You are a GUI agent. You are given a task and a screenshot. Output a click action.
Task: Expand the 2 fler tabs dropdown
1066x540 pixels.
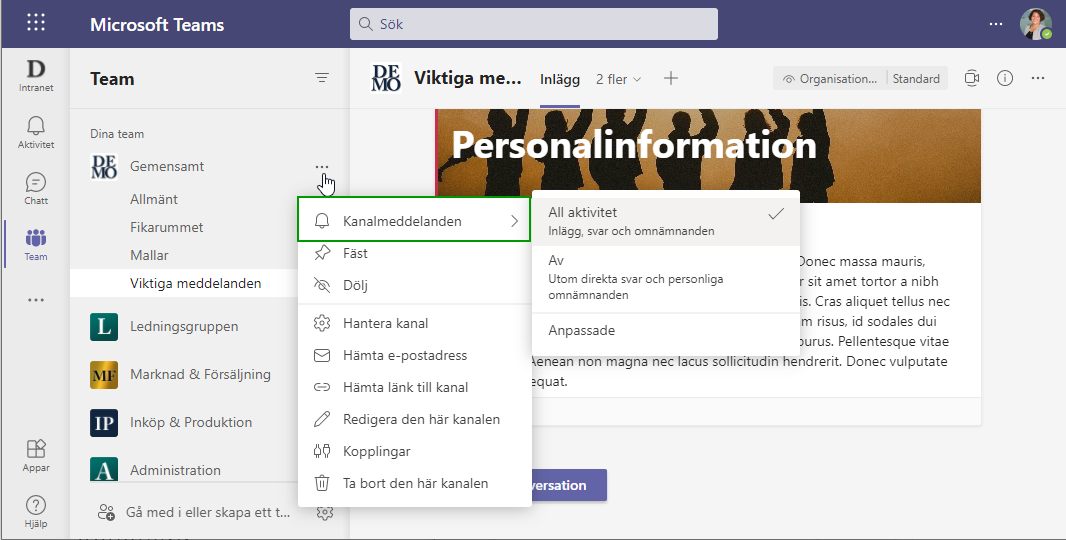pyautogui.click(x=618, y=79)
